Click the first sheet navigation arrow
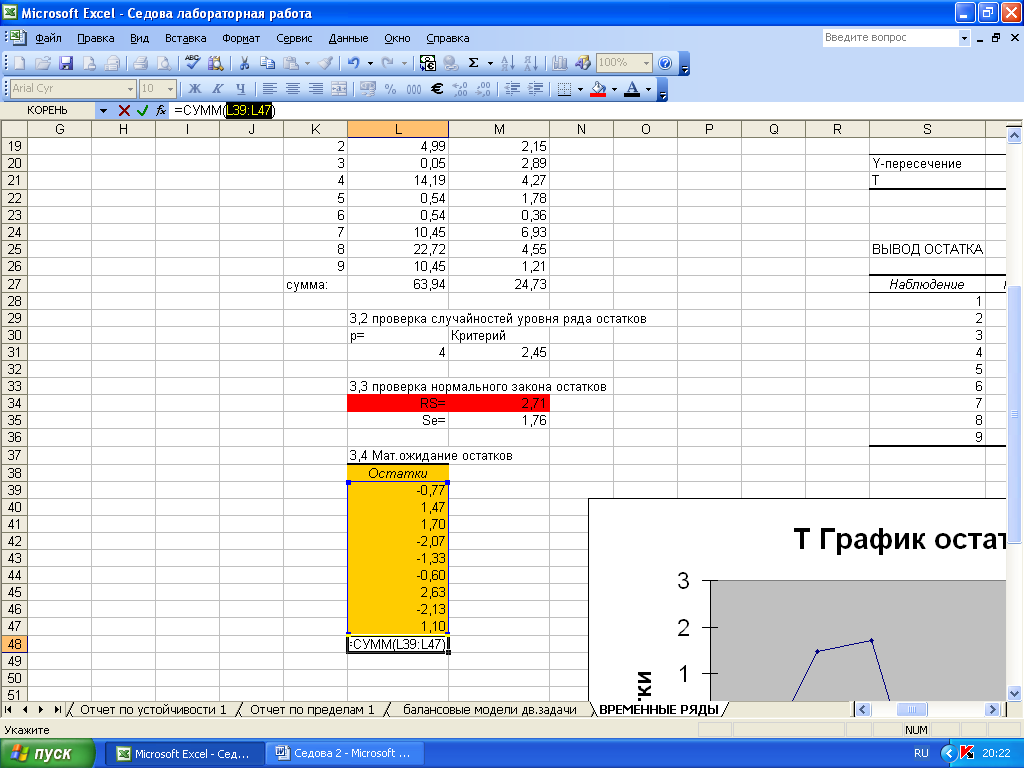 8,710
